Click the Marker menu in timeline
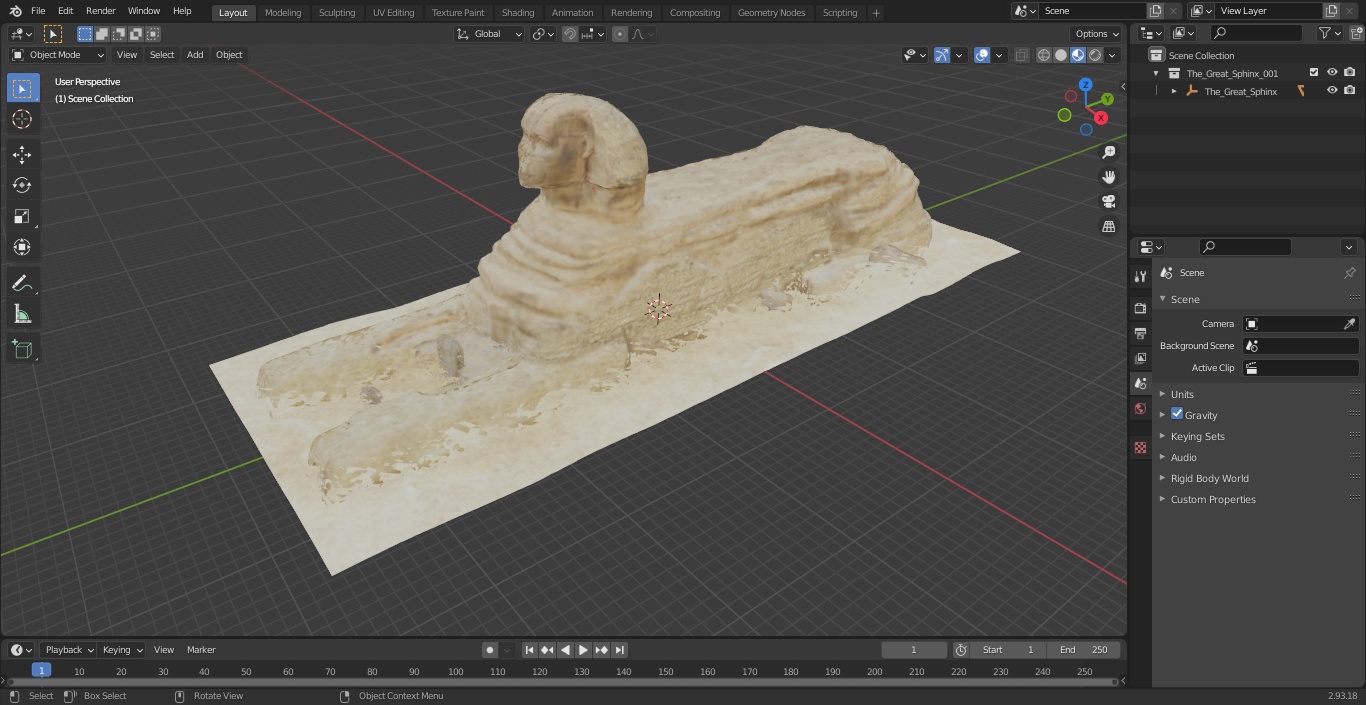 [201, 650]
